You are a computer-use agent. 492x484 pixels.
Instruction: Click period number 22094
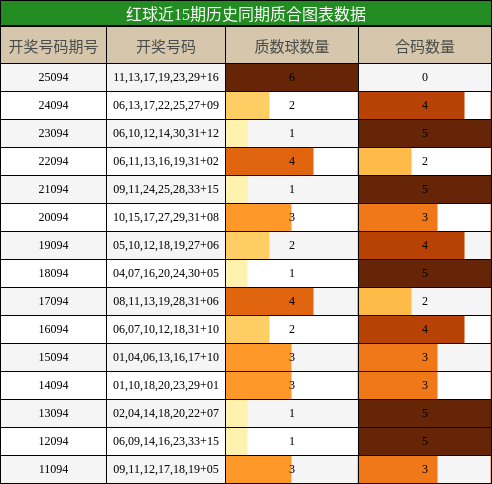(53, 161)
